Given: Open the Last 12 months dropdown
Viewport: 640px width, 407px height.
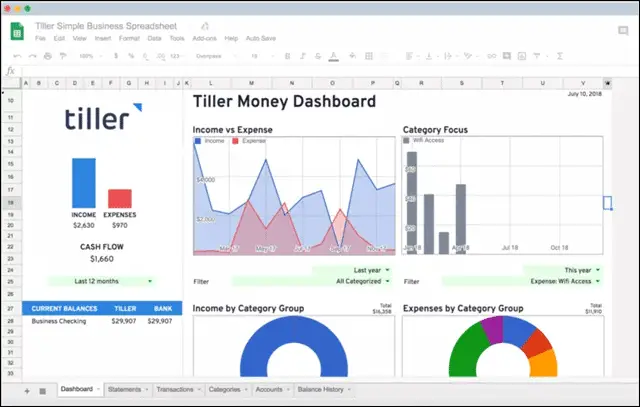Looking at the screenshot, I should pyautogui.click(x=101, y=281).
